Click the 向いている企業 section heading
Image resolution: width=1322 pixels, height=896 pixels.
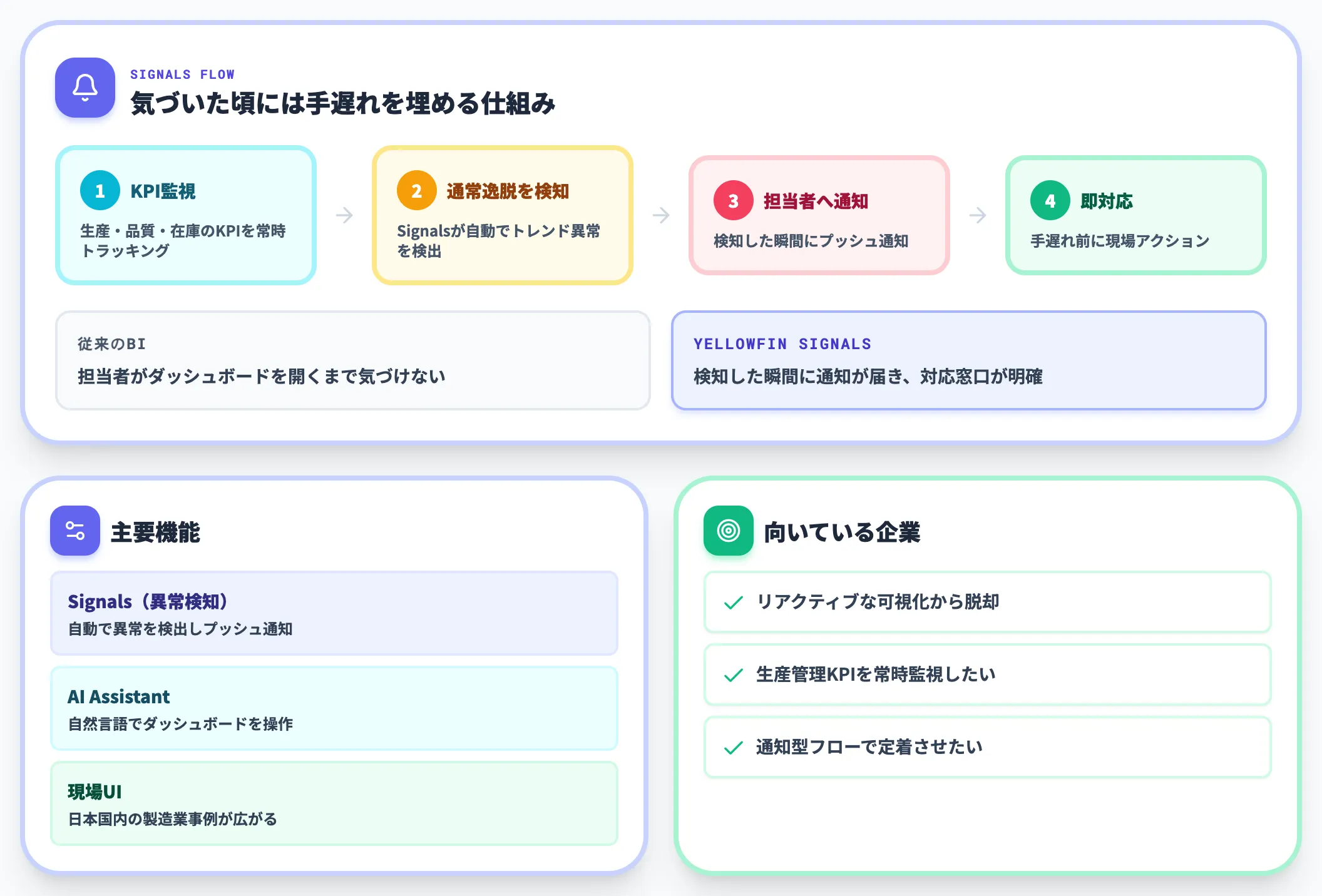[842, 532]
